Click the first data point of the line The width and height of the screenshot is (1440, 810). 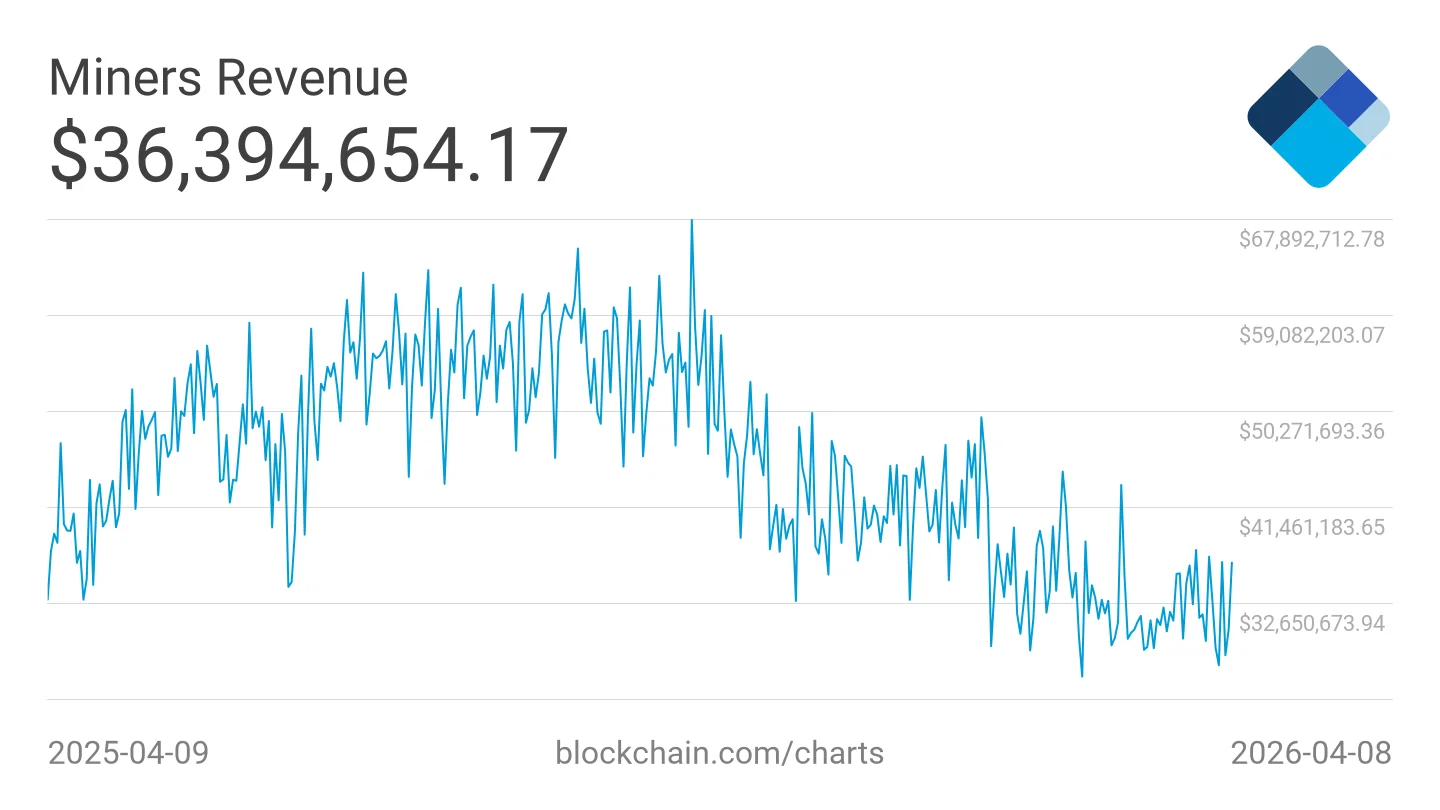48,599
